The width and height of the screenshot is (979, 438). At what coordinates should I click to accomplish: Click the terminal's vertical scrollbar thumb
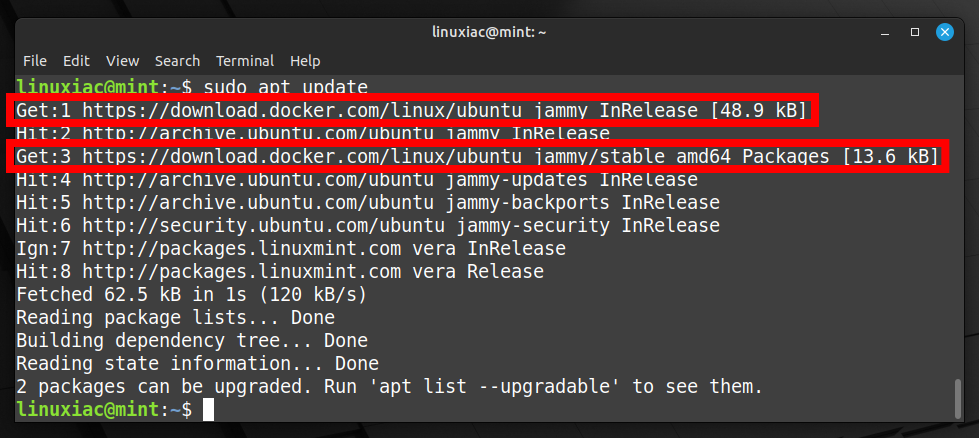tap(959, 398)
